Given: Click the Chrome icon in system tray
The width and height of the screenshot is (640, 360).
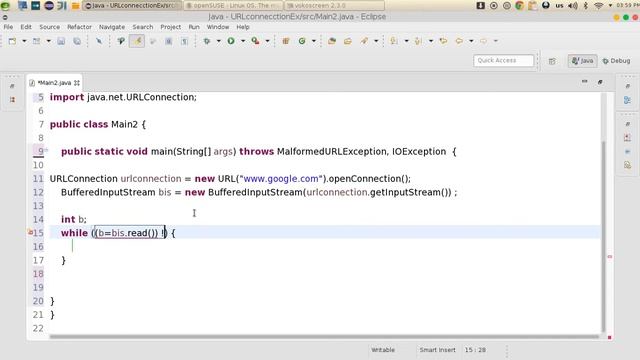Looking at the screenshot, I should 519,5.
